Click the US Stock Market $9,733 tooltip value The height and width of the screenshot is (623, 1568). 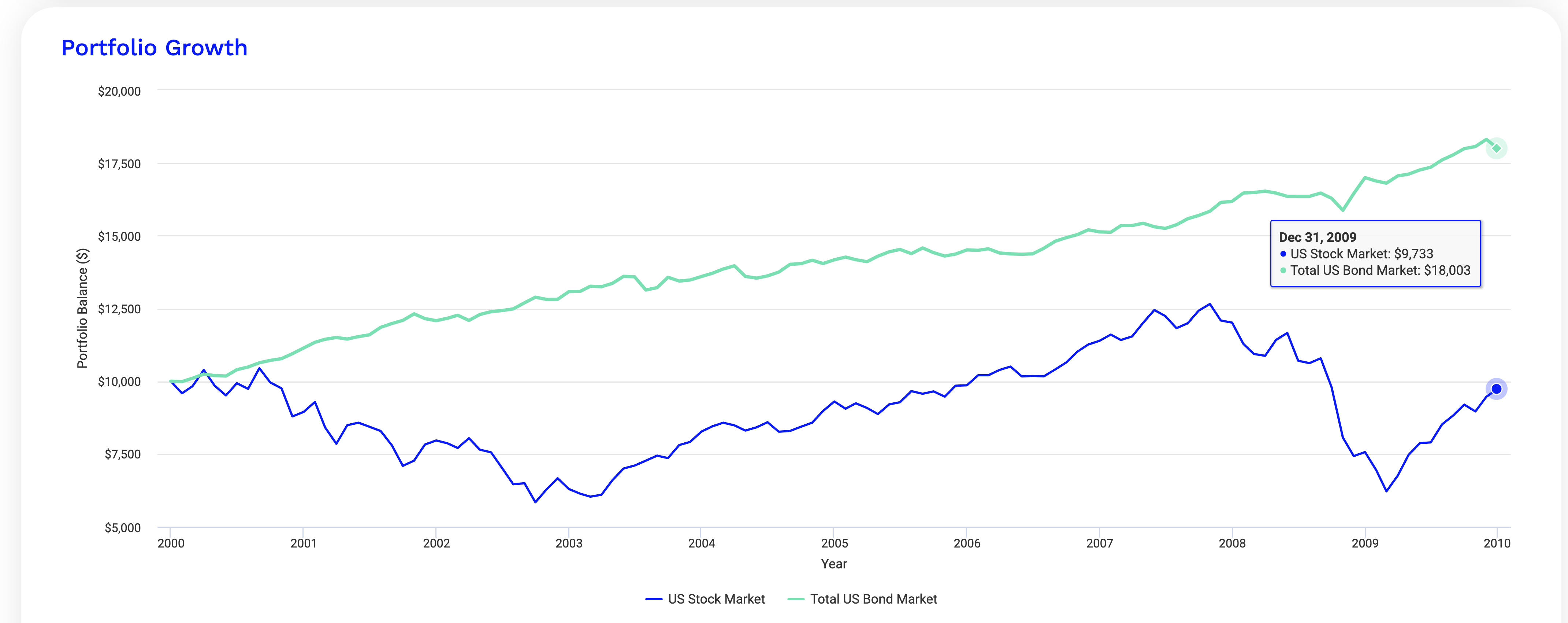coord(1361,254)
